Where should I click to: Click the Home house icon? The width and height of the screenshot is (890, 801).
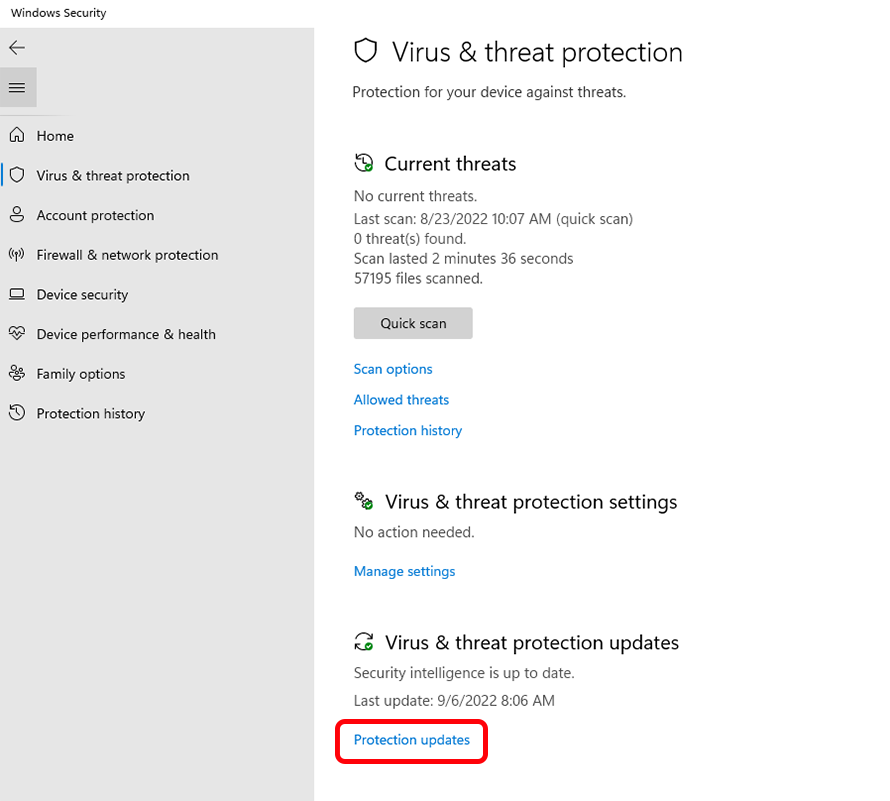coord(17,135)
